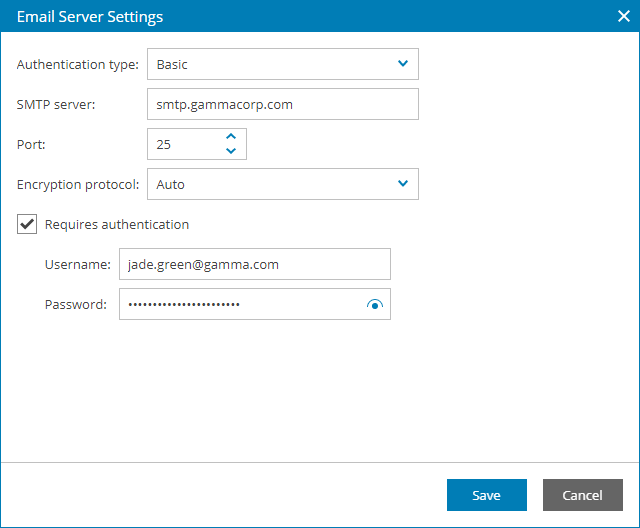Close the Email Server Settings dialog
Screen dimensions: 640x528
tap(622, 16)
